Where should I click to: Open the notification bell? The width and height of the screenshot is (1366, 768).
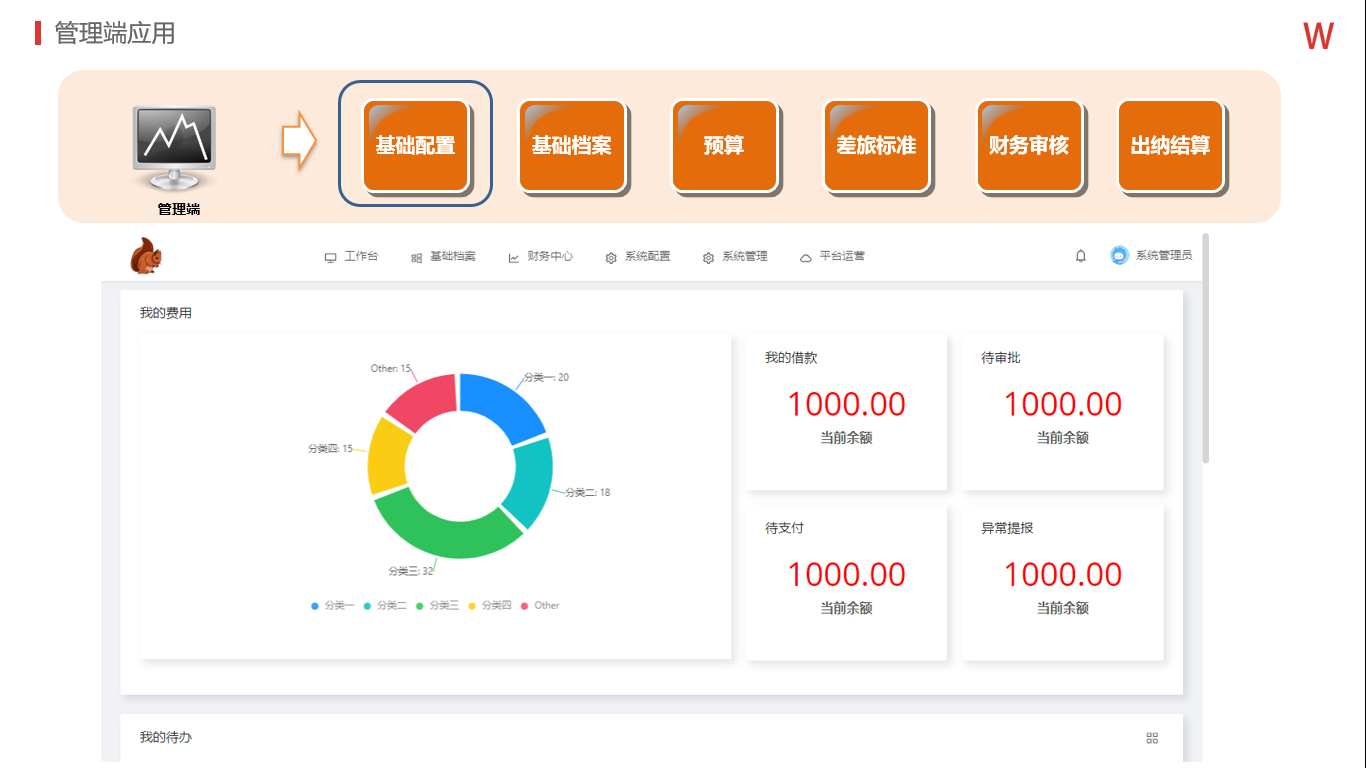tap(1080, 256)
